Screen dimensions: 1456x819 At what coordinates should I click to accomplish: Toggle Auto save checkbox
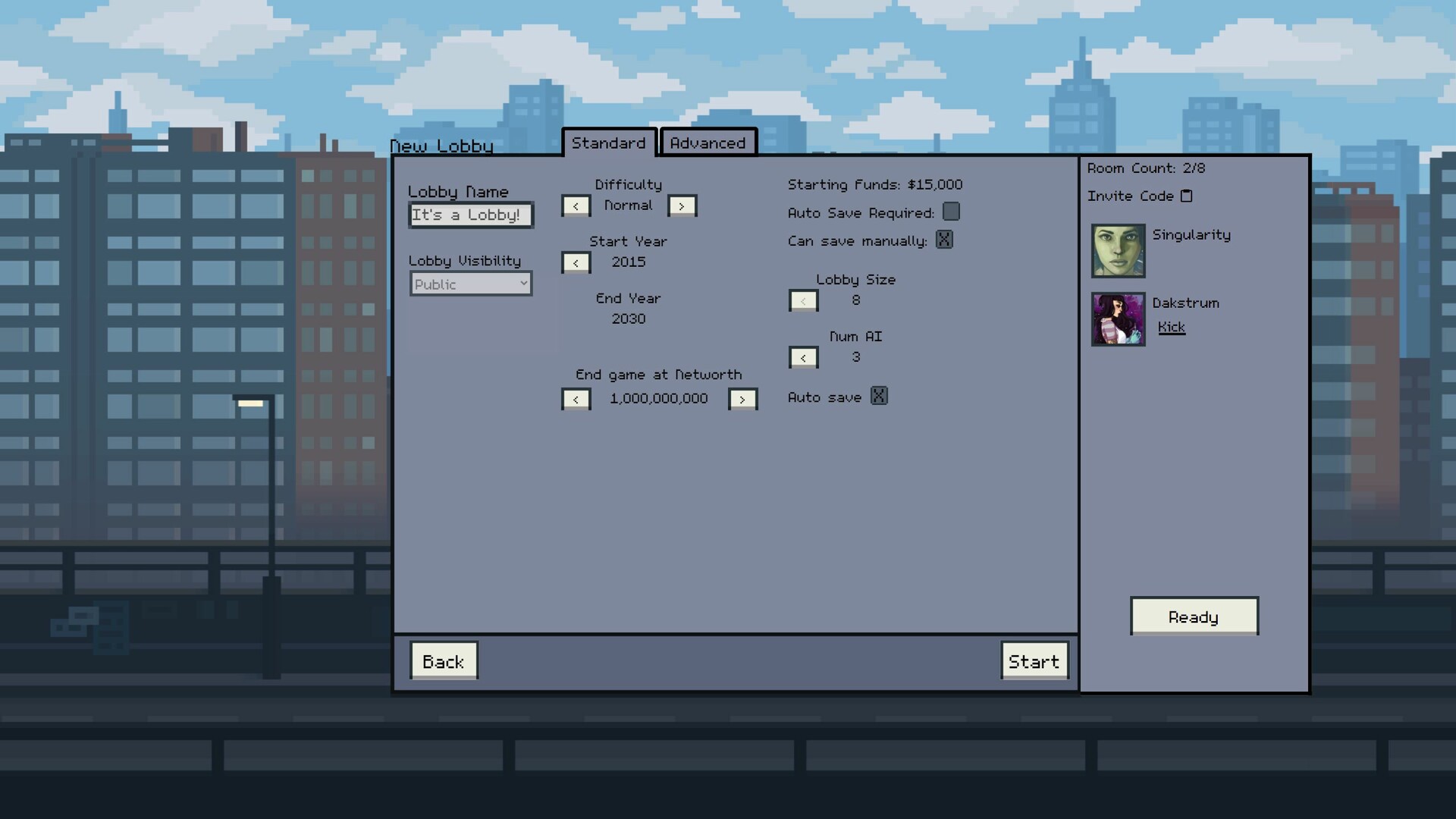(x=878, y=397)
